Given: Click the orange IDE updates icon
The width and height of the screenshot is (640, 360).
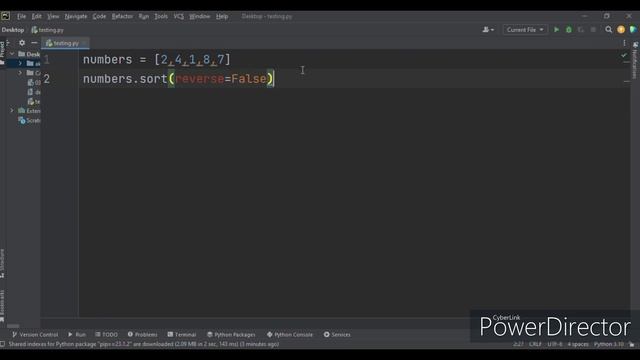Looking at the screenshot, I should click(x=621, y=30).
